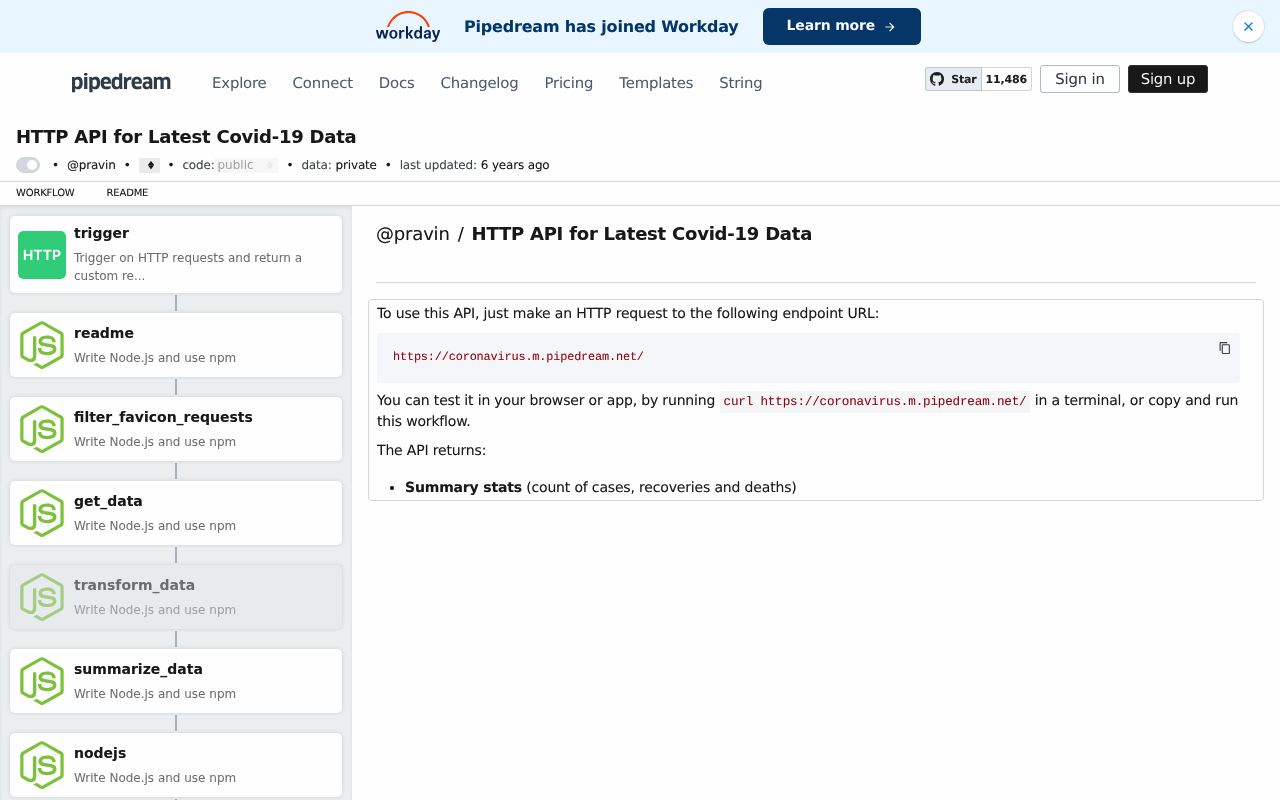Open the Templates nav link
1280x800 pixels.
(x=656, y=83)
